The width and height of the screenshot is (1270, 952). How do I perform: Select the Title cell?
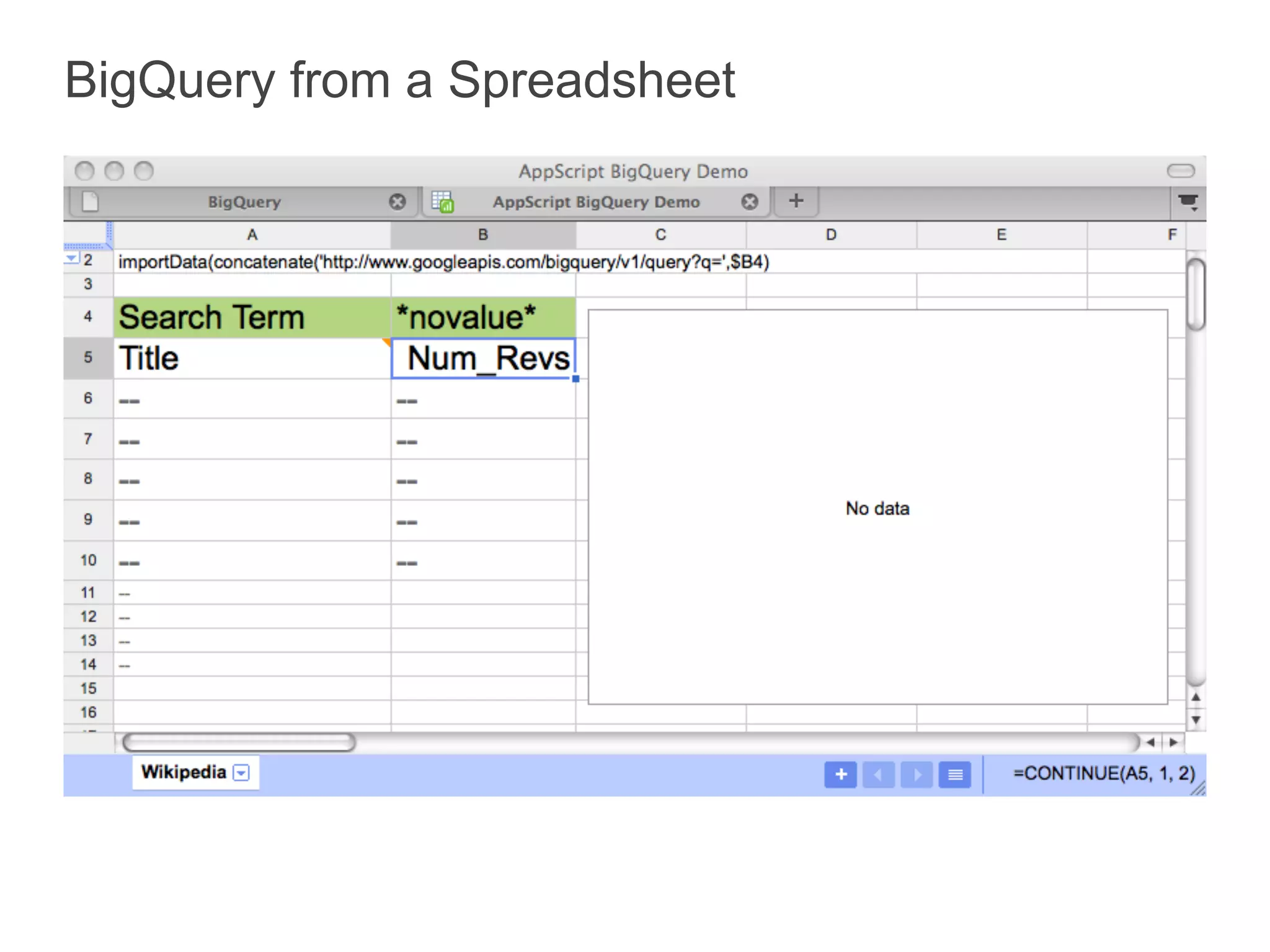coord(252,358)
